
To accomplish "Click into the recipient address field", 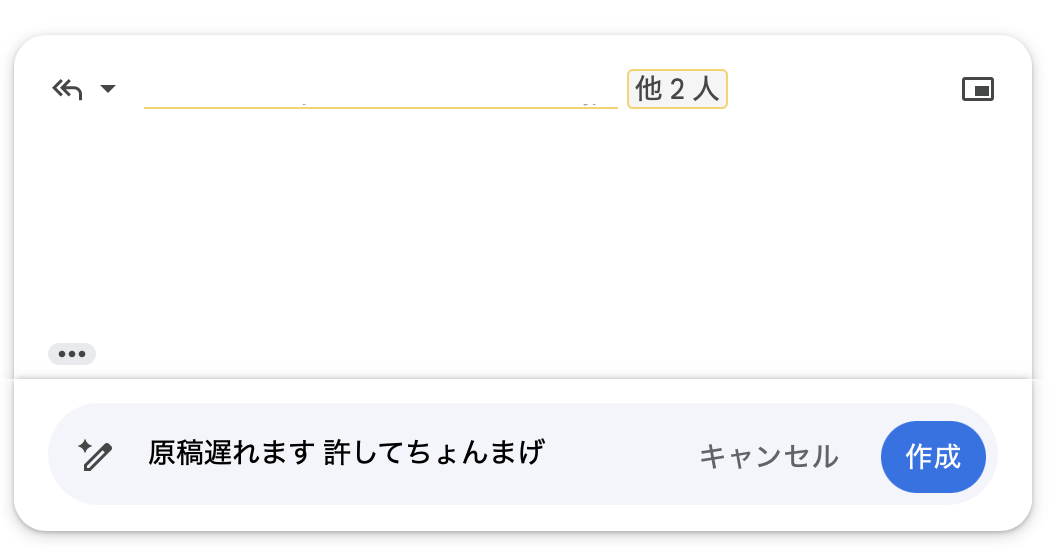I will click(380, 90).
